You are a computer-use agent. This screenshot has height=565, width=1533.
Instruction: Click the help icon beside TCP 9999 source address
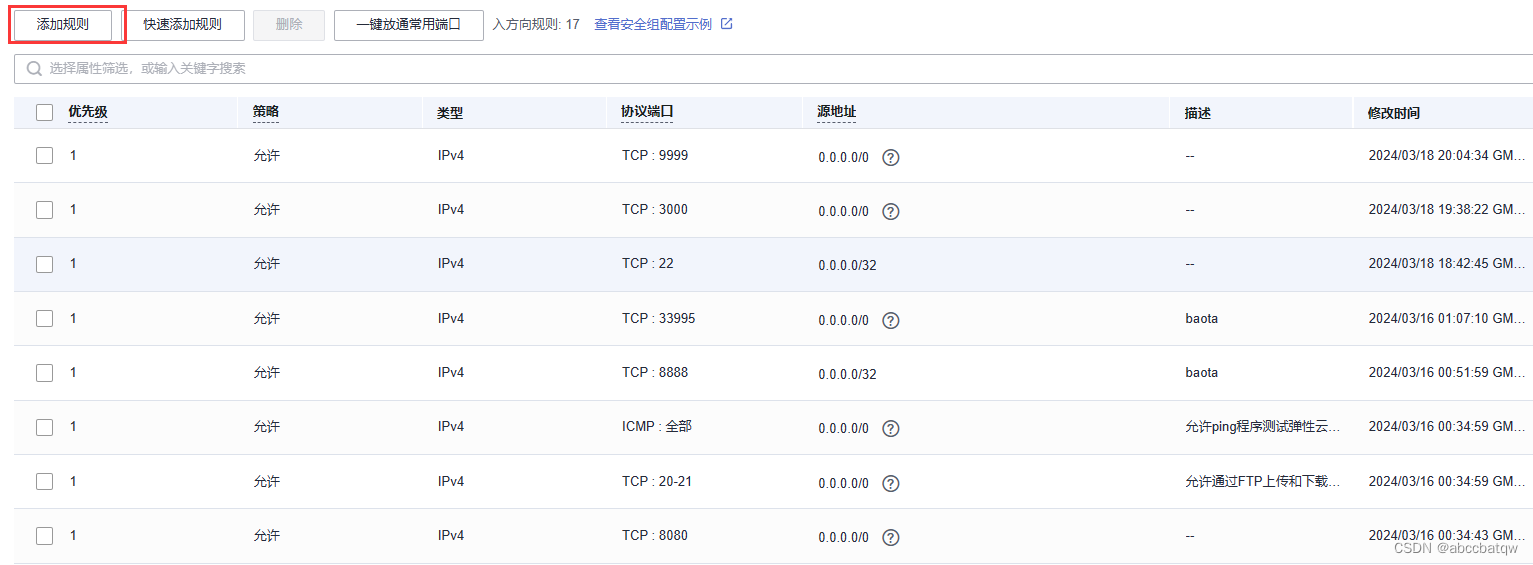(891, 157)
